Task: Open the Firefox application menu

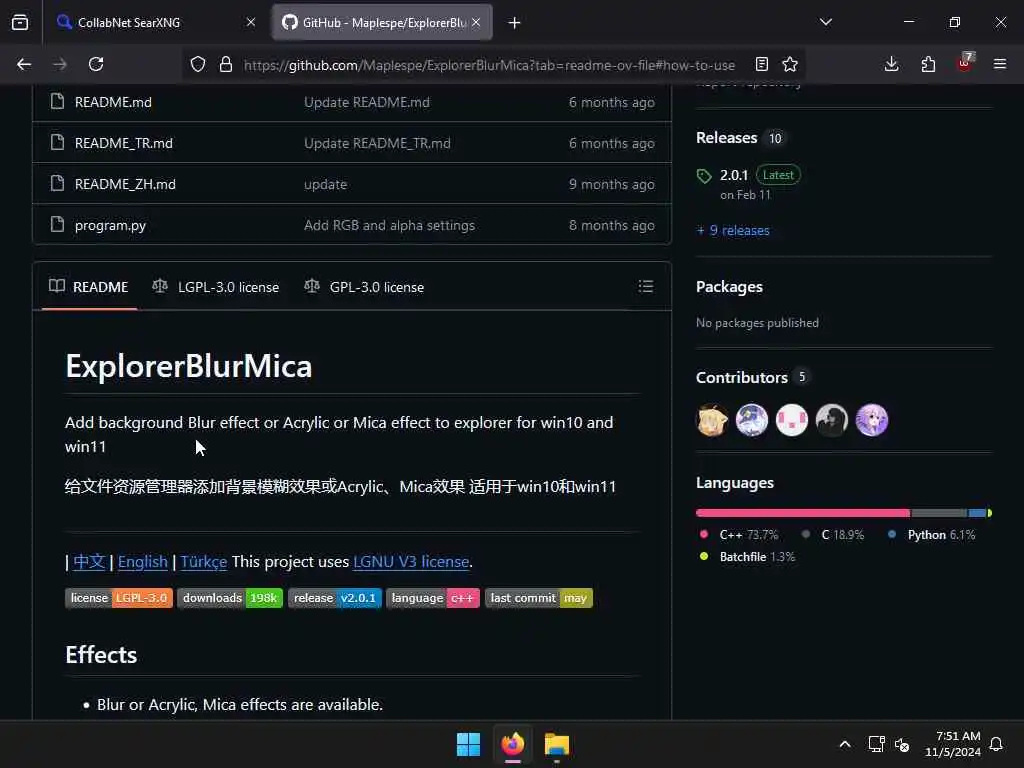Action: [x=1000, y=64]
